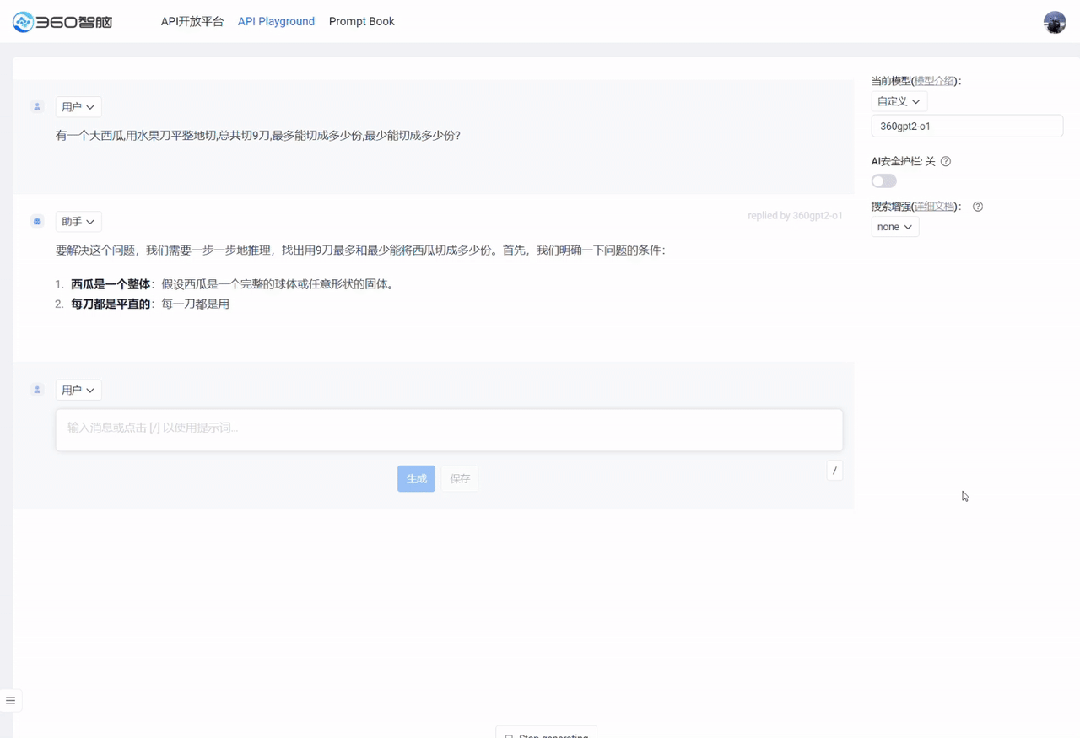Viewport: 1080px width, 738px height.
Task: Click the Stop generating button
Action: click(546, 733)
